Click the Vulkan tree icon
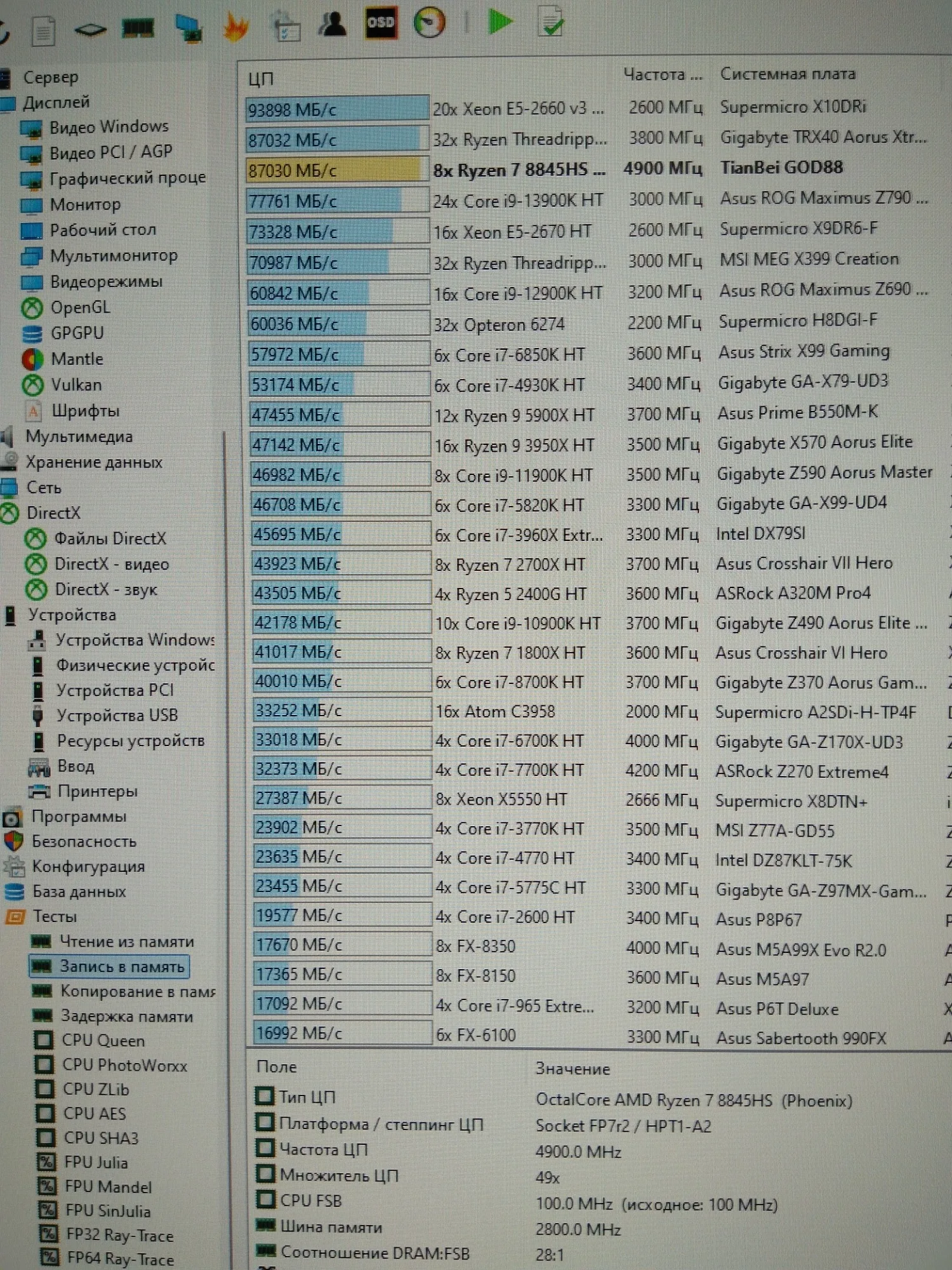952x1270 pixels. point(32,385)
